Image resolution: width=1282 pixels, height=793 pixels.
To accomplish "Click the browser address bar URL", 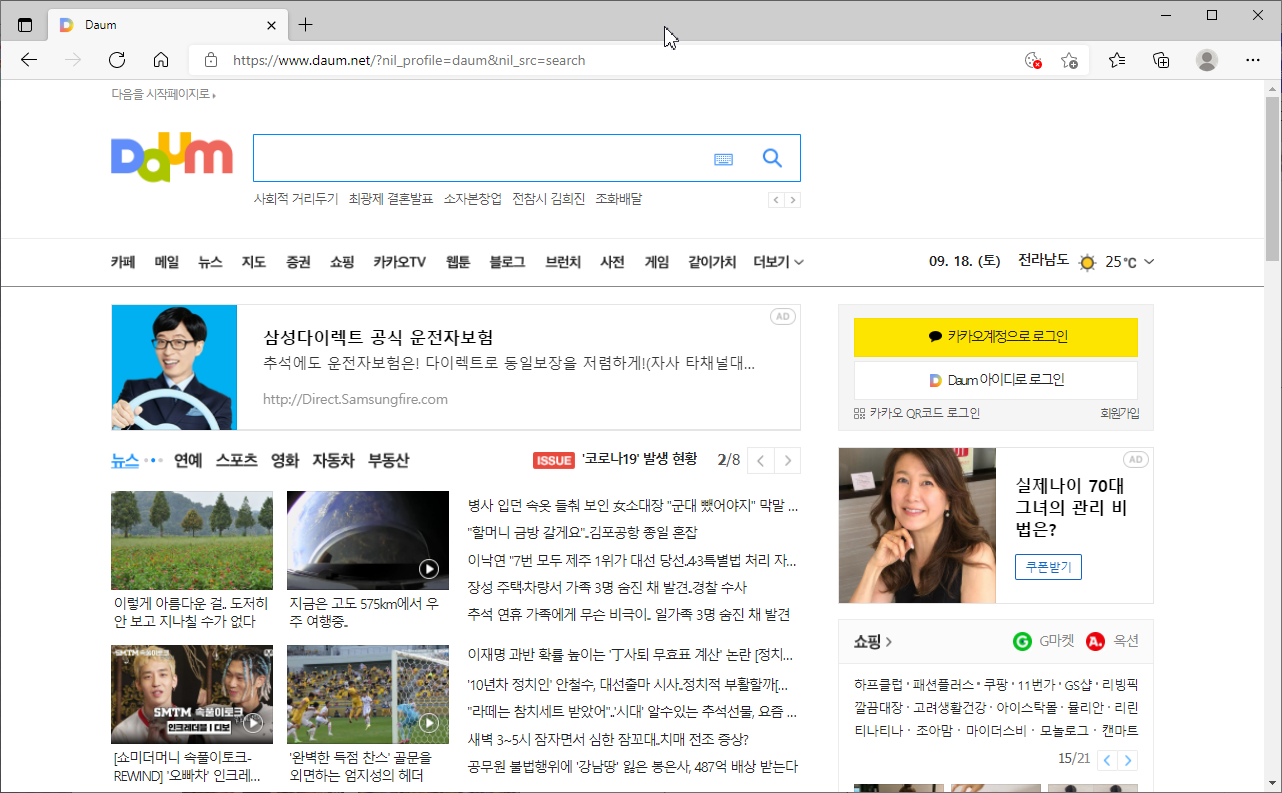I will (409, 60).
